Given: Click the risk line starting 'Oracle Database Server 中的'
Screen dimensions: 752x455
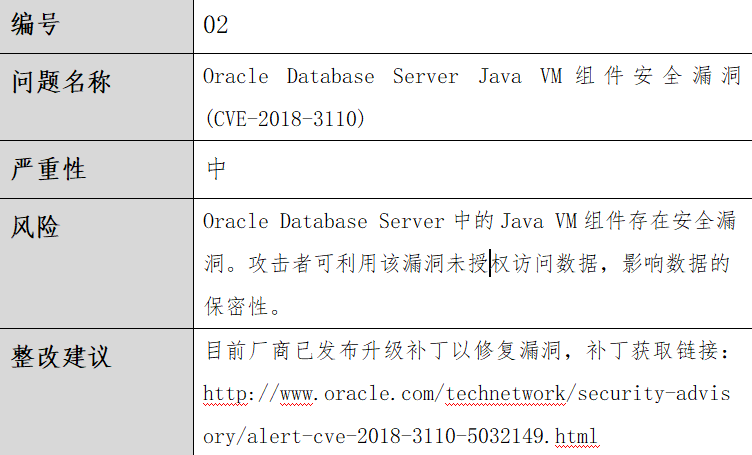Looking at the screenshot, I should [x=470, y=221].
